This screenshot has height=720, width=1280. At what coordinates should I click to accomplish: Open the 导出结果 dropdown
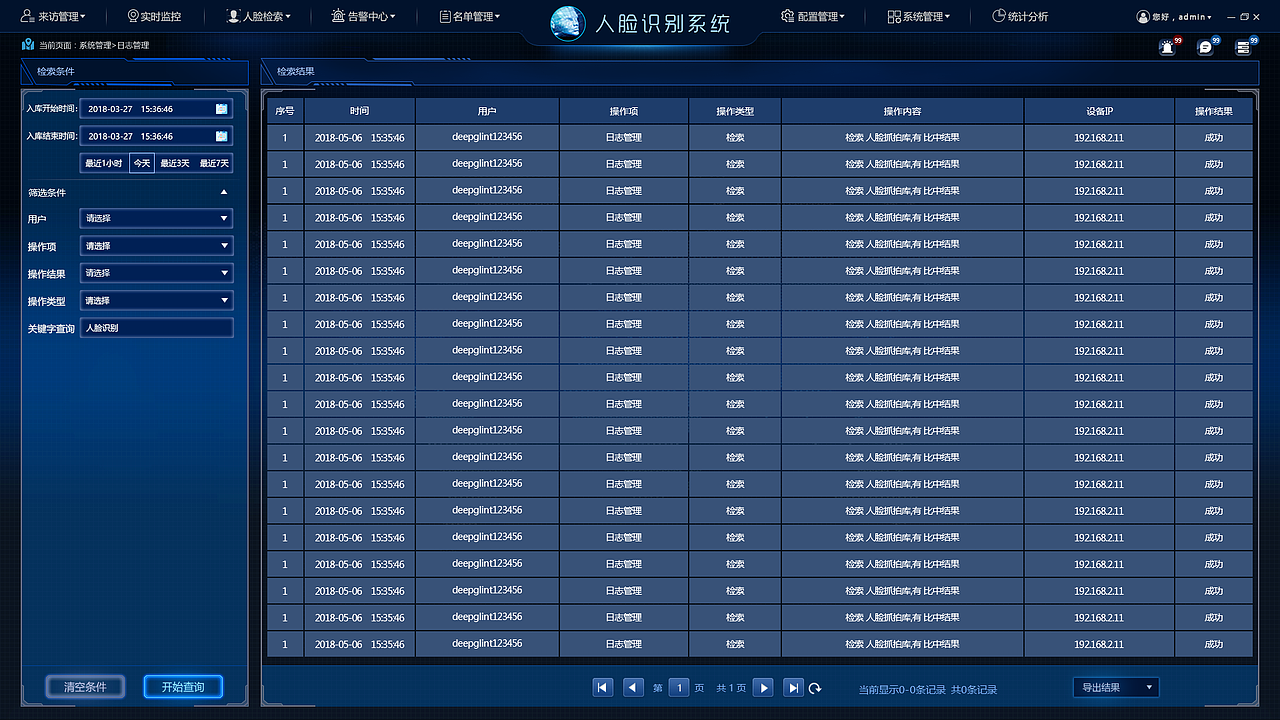click(x=1116, y=687)
